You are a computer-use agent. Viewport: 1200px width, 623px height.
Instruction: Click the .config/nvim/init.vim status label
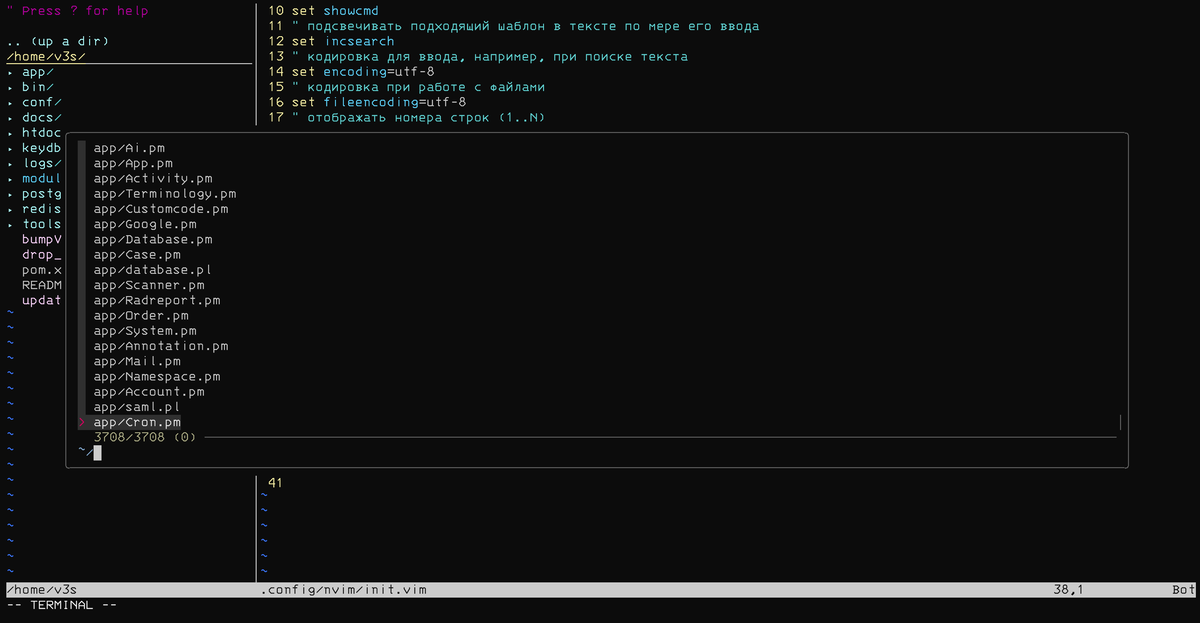pyautogui.click(x=345, y=590)
